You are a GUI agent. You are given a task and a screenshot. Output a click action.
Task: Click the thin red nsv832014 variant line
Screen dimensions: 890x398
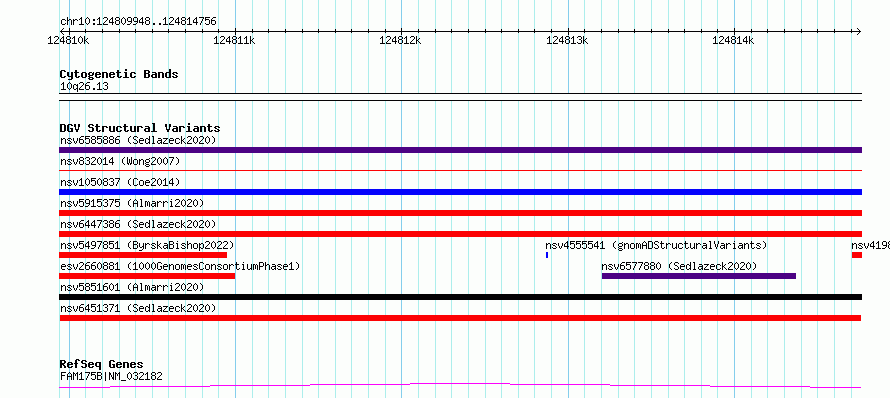[x=460, y=170]
